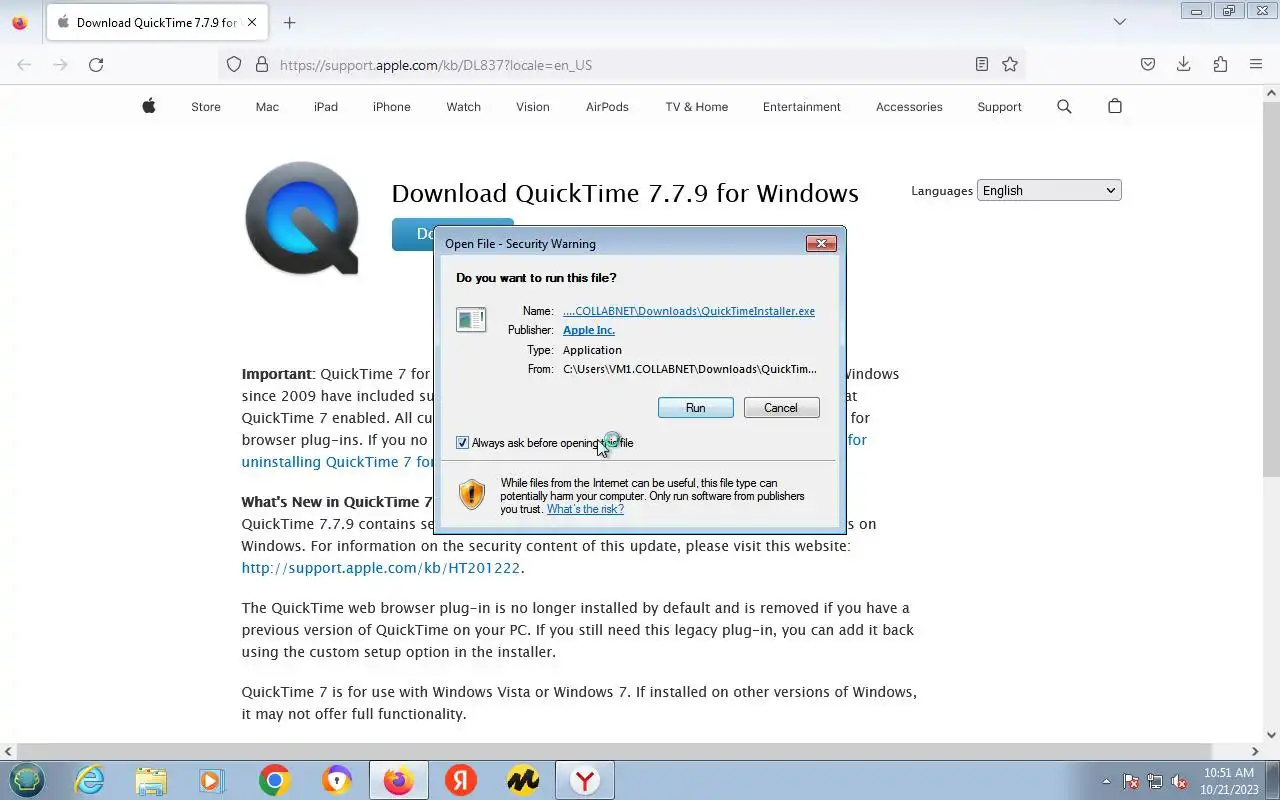Open the orange padlock app on taskbar
This screenshot has width=1280, height=800.
337,780
